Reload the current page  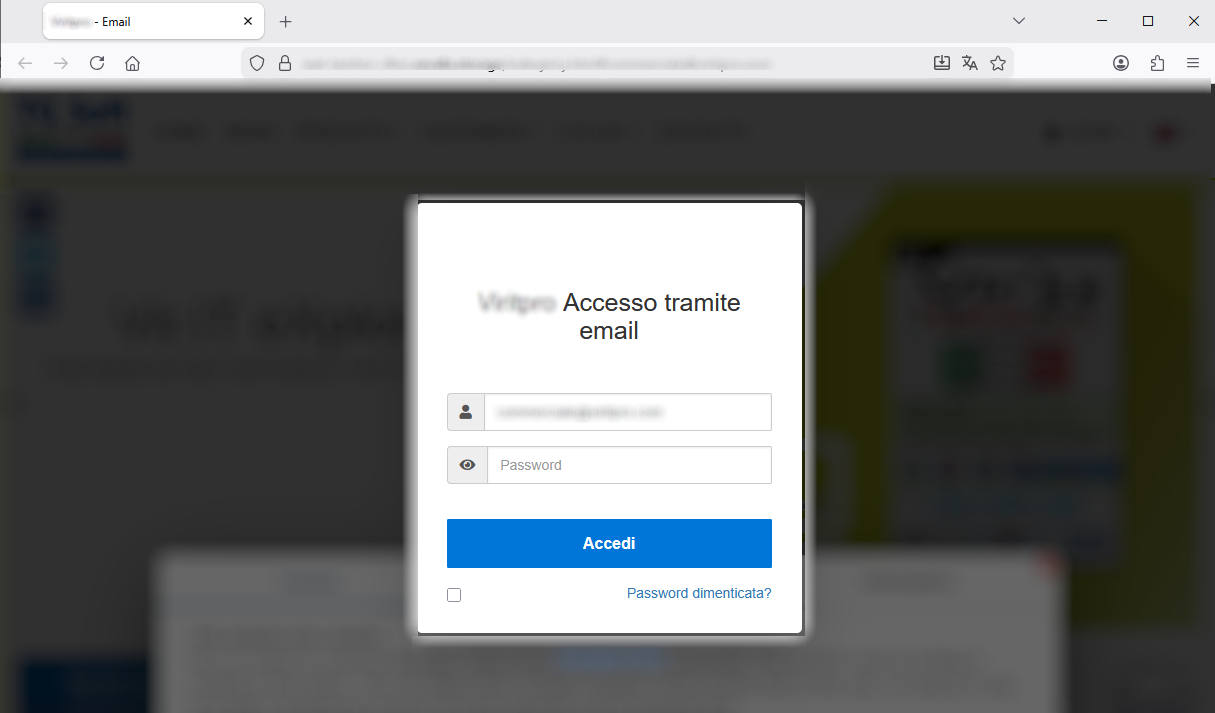pos(97,63)
